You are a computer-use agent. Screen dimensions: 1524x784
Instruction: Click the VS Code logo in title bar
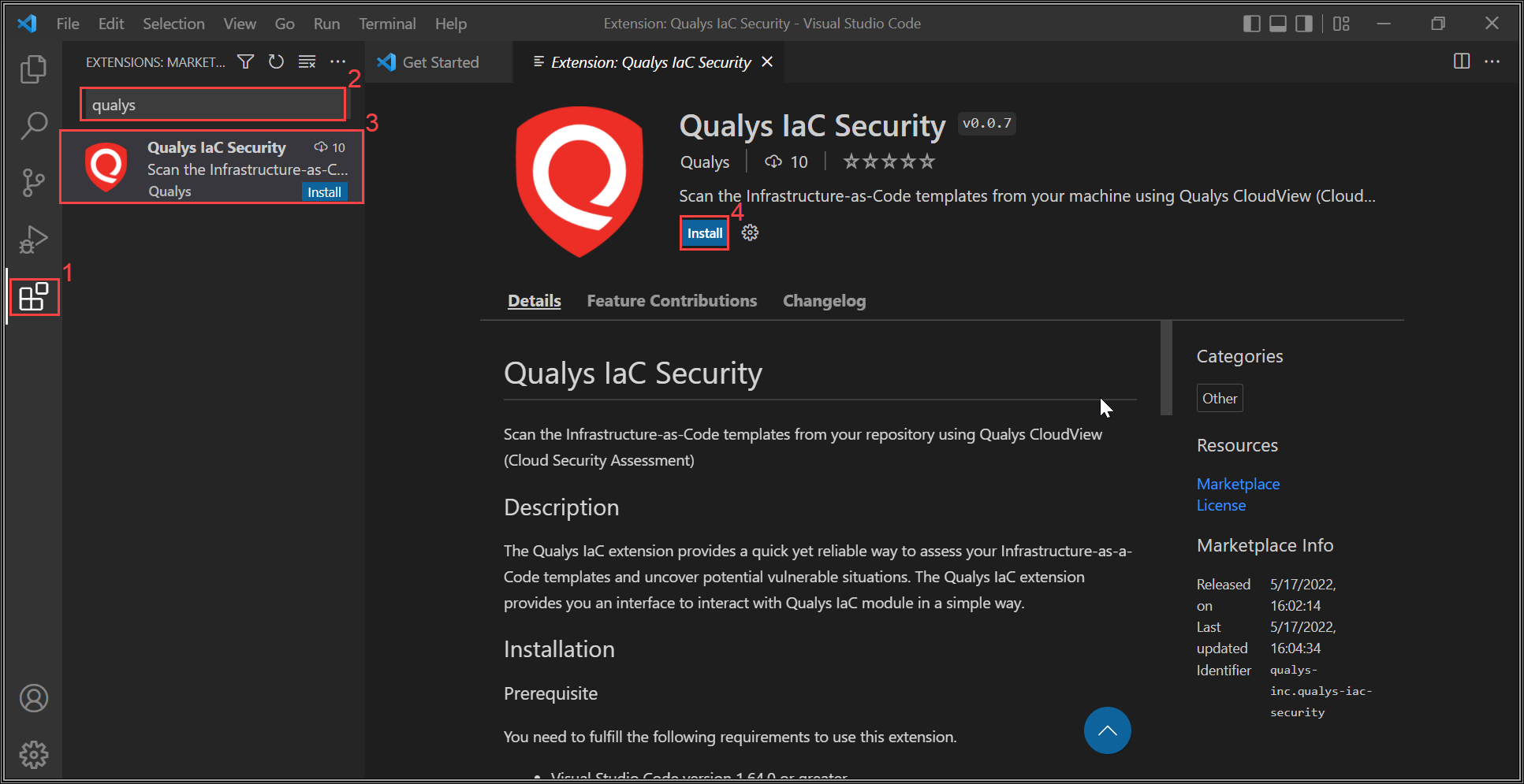tap(27, 24)
